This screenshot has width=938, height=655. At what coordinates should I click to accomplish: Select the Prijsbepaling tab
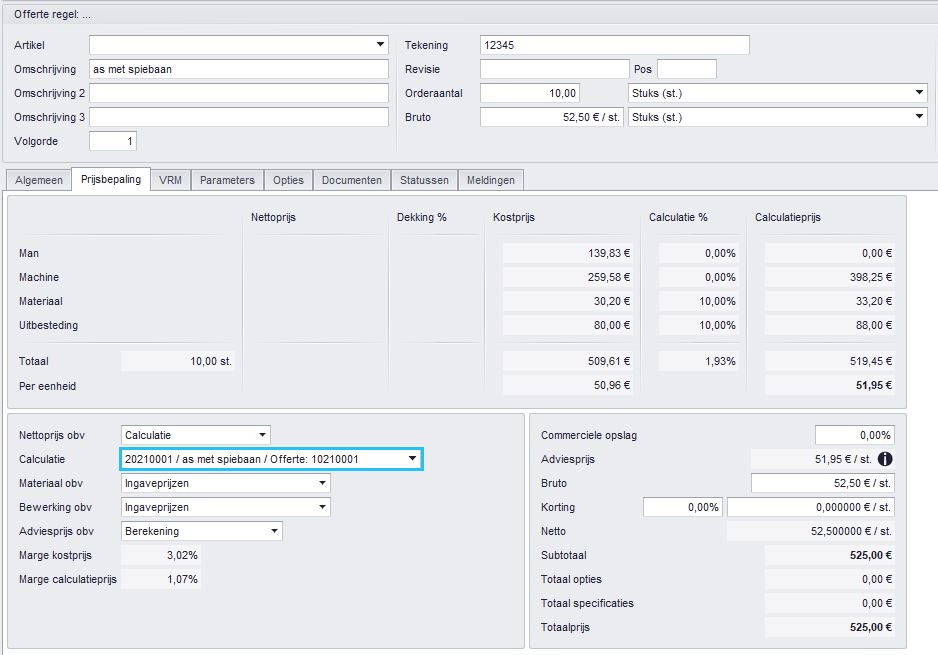[111, 179]
